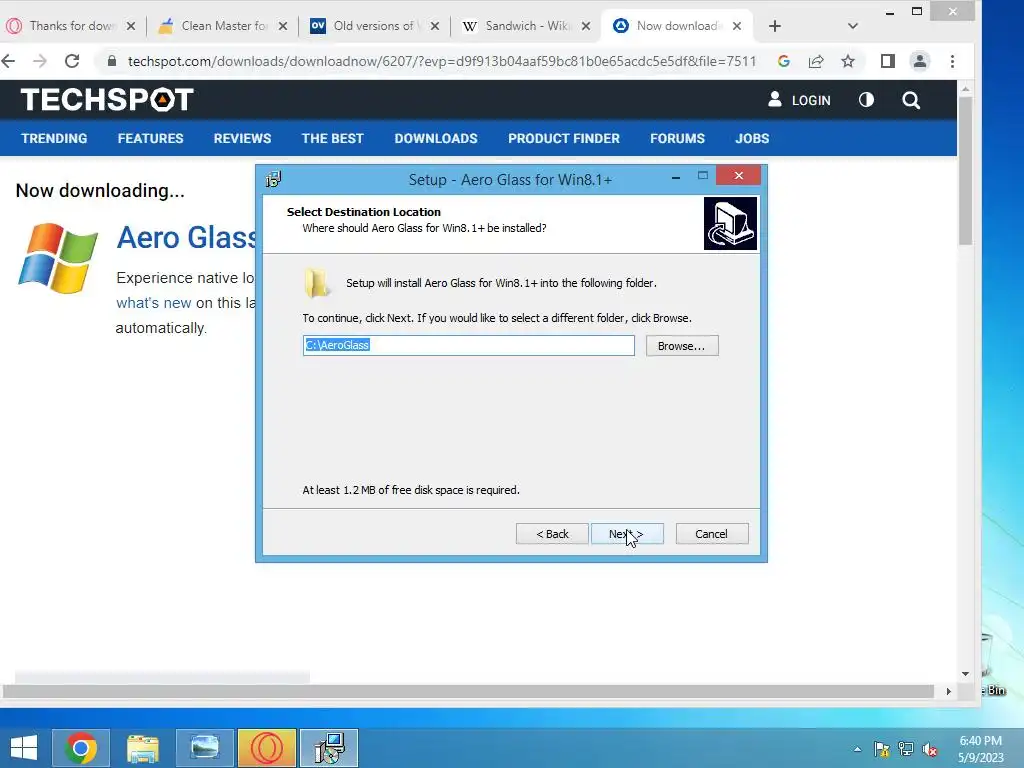Open the JOBS section
The width and height of the screenshot is (1024, 768).
pyautogui.click(x=752, y=138)
